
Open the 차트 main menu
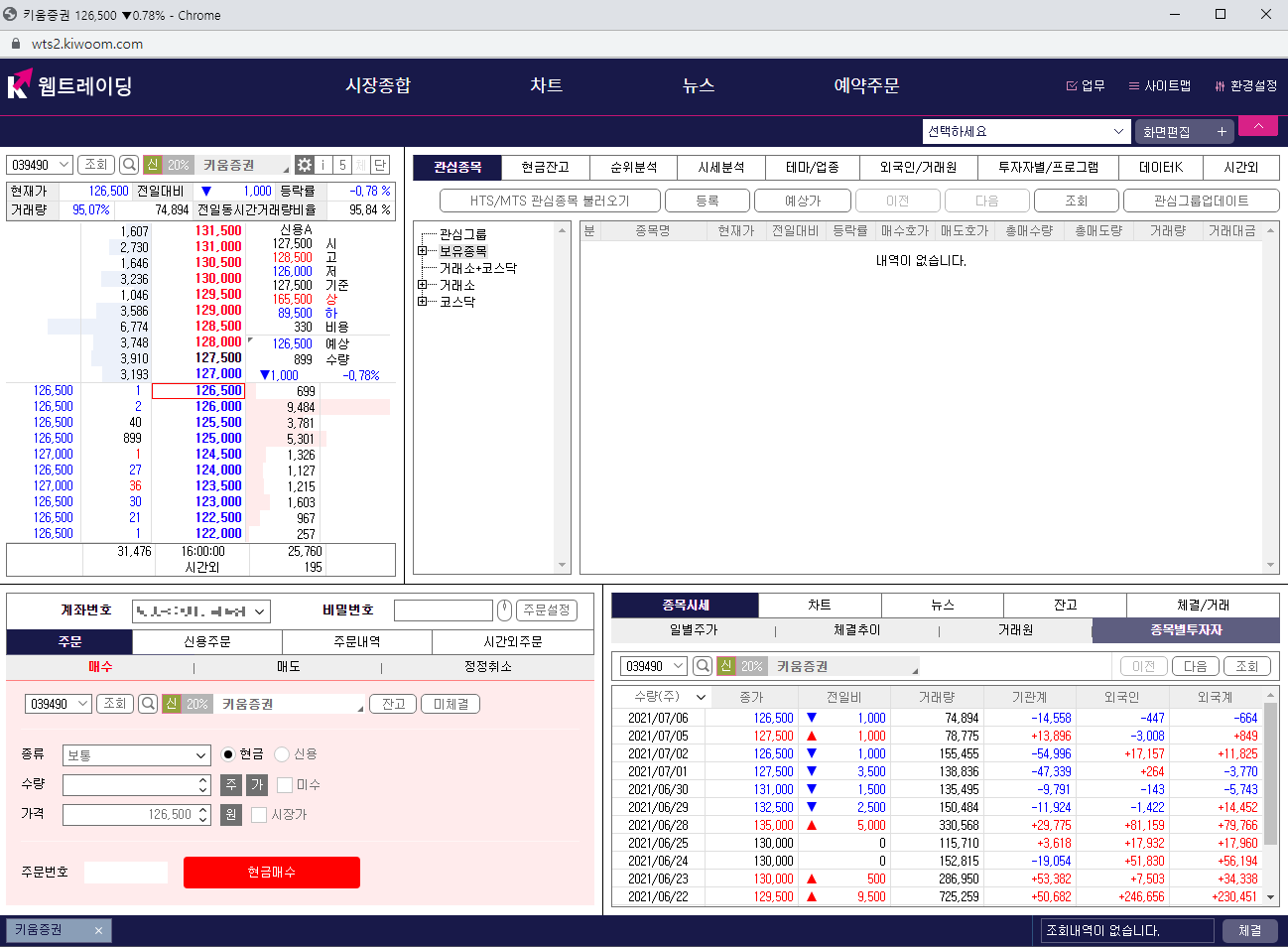pos(546,85)
